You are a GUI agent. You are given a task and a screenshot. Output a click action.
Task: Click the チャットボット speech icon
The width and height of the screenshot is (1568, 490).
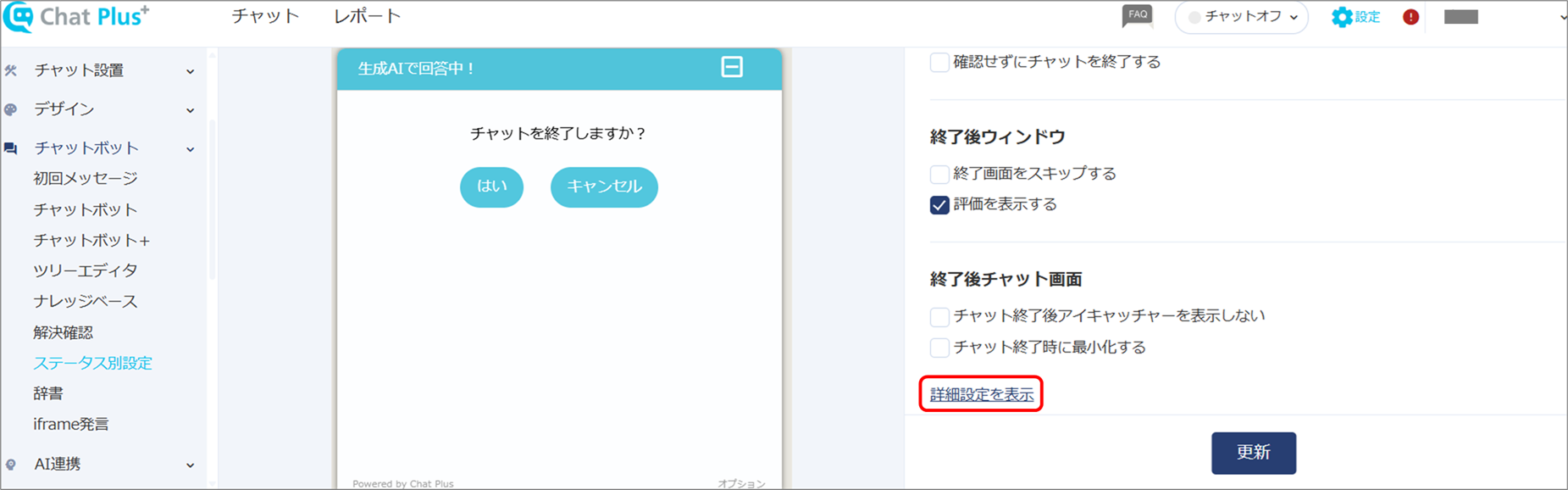[10, 148]
